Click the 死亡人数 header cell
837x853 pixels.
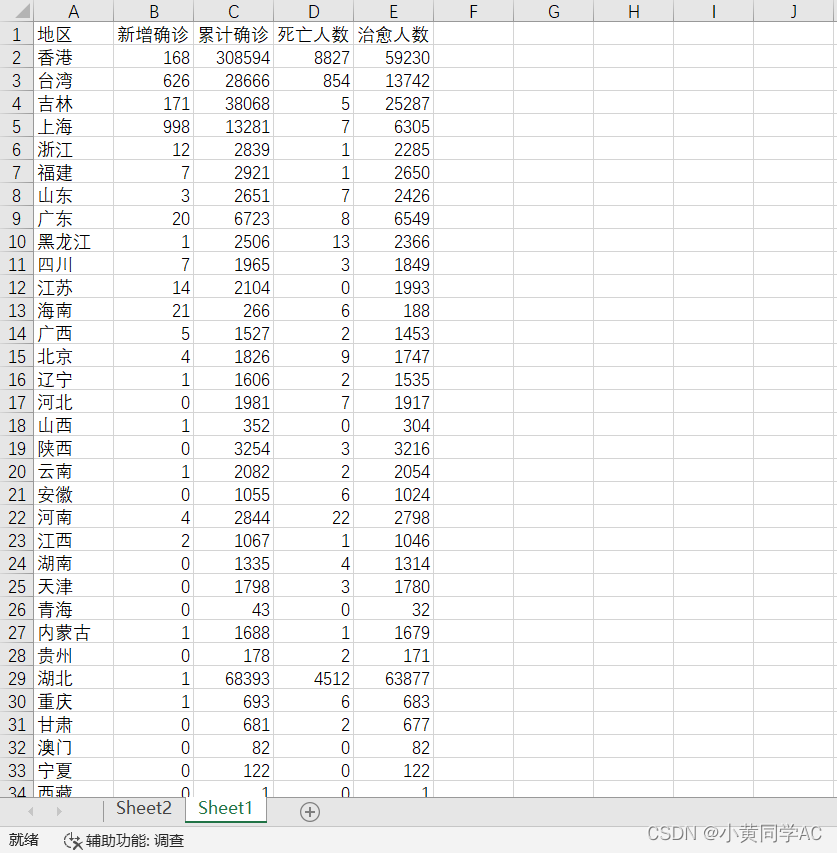pos(313,34)
